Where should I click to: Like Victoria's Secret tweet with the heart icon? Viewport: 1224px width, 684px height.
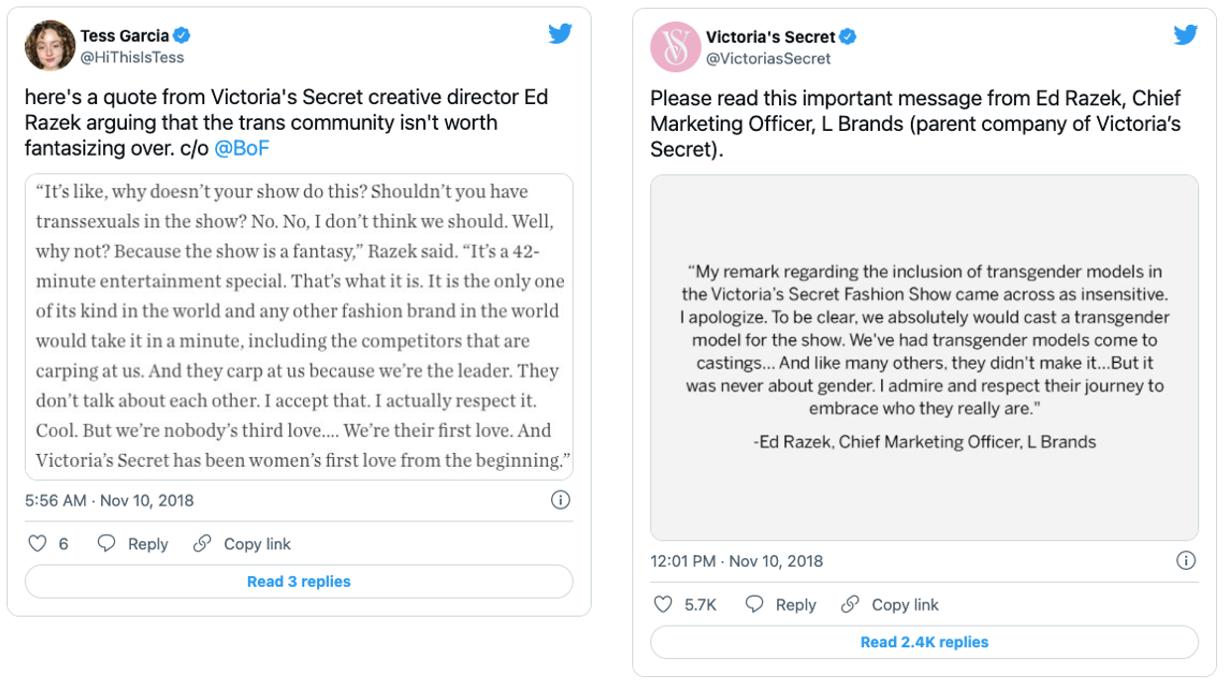click(x=662, y=605)
